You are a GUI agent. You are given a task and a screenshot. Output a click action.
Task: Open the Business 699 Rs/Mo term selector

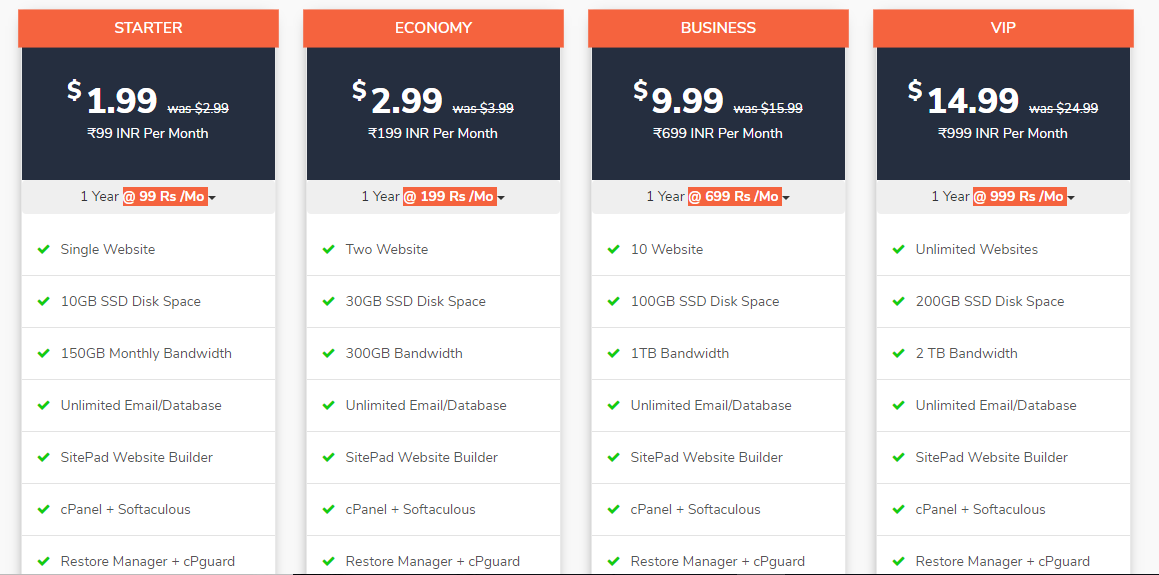point(718,197)
